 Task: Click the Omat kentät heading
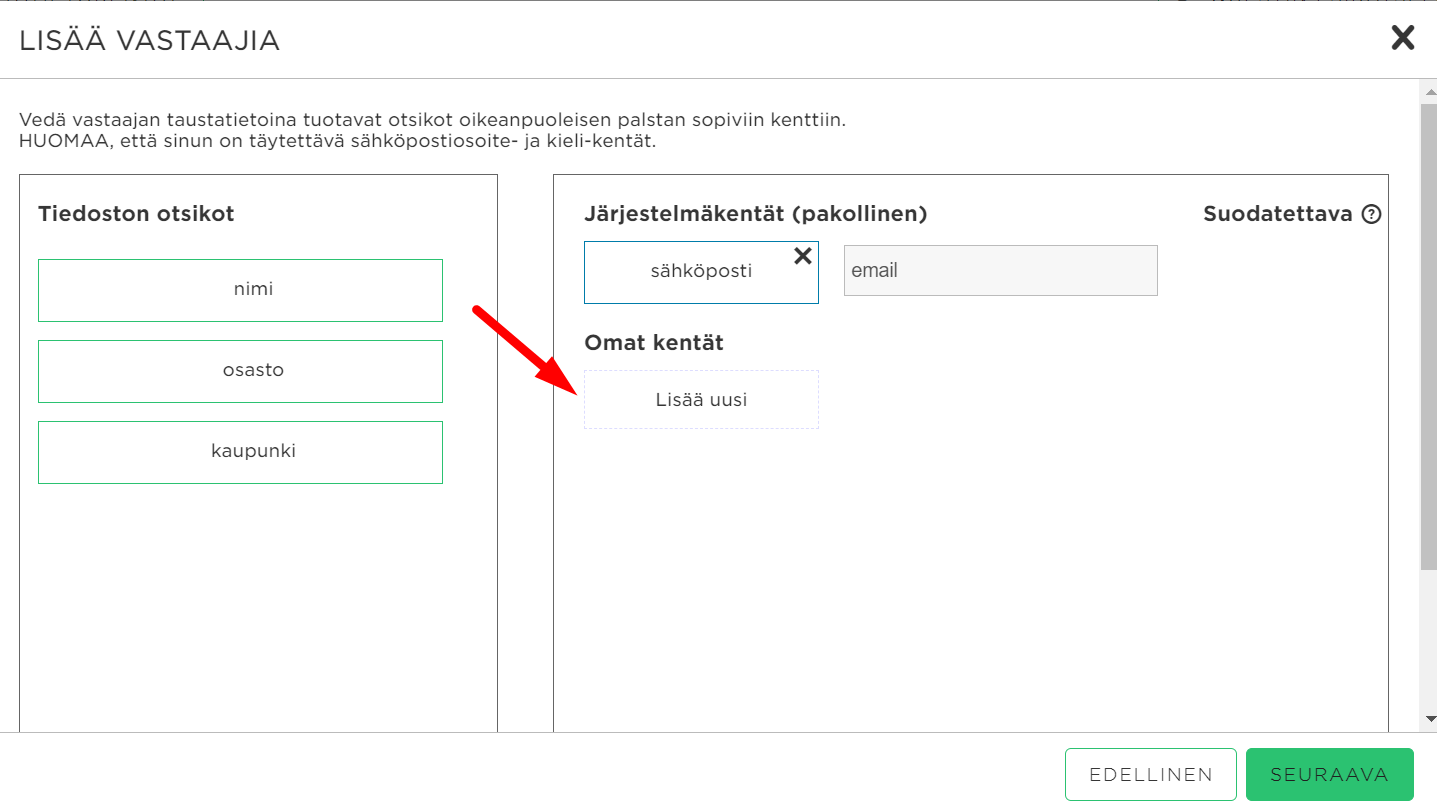coord(654,342)
